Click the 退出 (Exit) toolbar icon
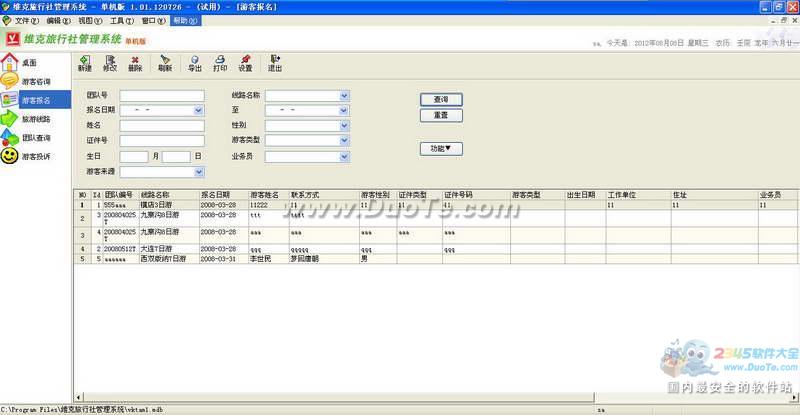Screen dimensions: 800x415 274,63
